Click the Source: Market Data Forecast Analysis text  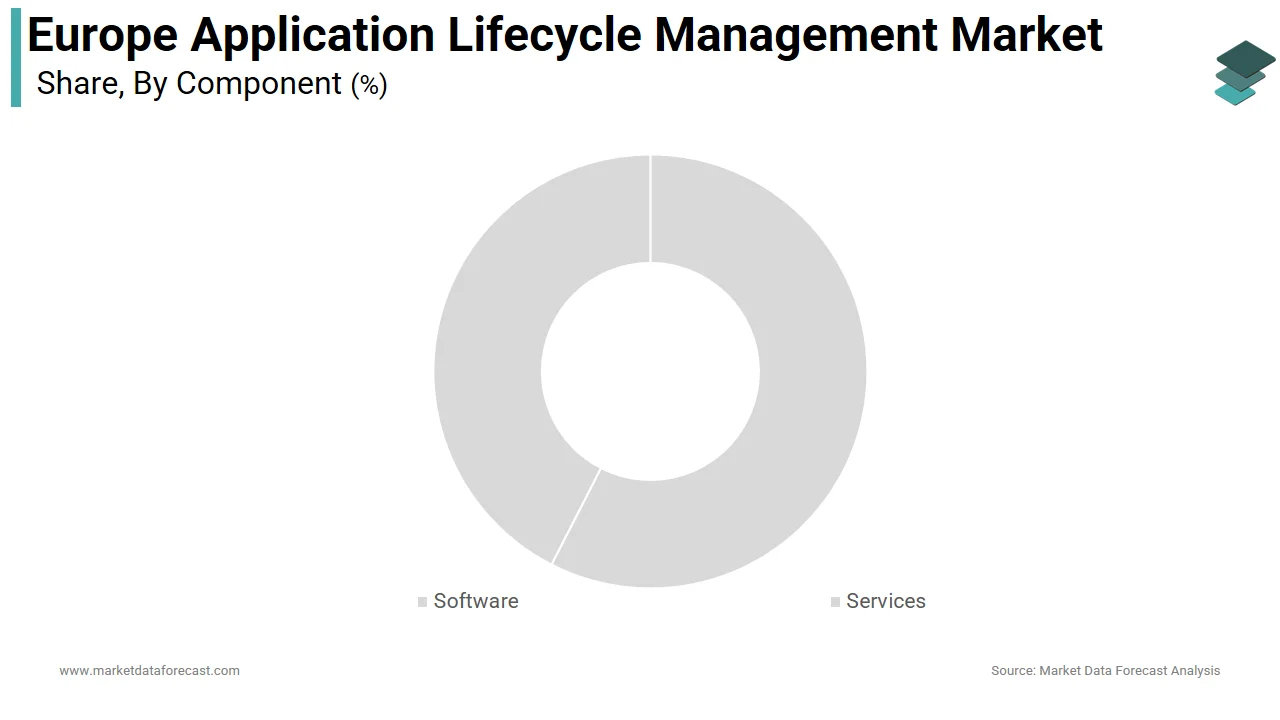(1106, 670)
